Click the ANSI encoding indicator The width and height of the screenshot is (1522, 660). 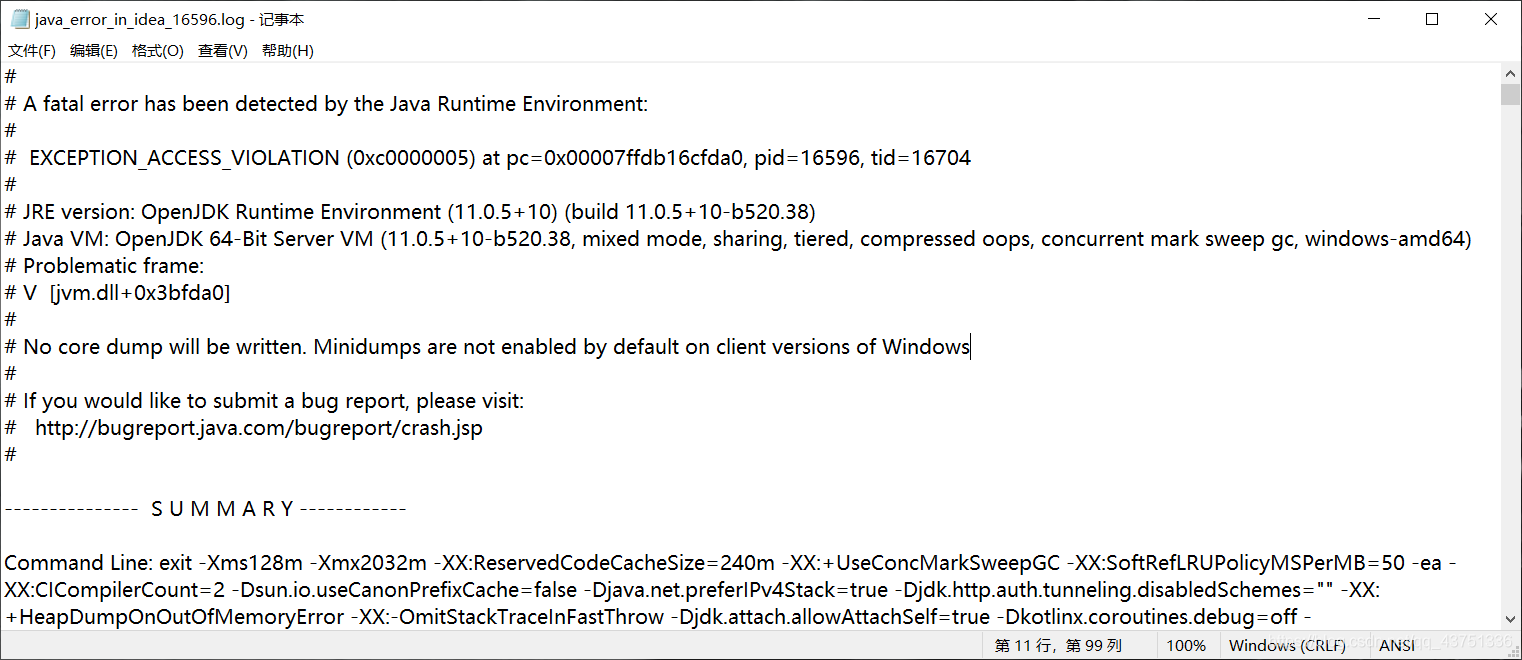(x=1396, y=645)
